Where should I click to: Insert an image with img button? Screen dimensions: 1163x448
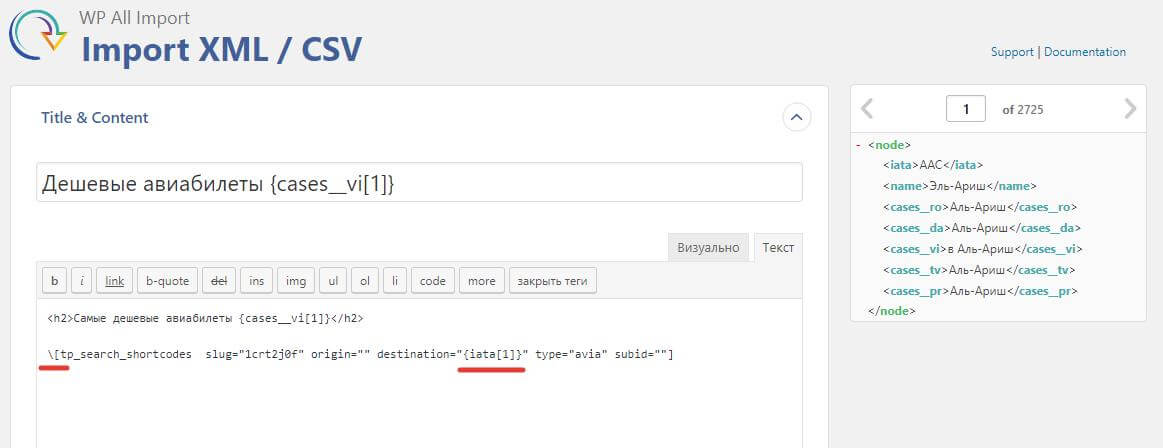(296, 281)
